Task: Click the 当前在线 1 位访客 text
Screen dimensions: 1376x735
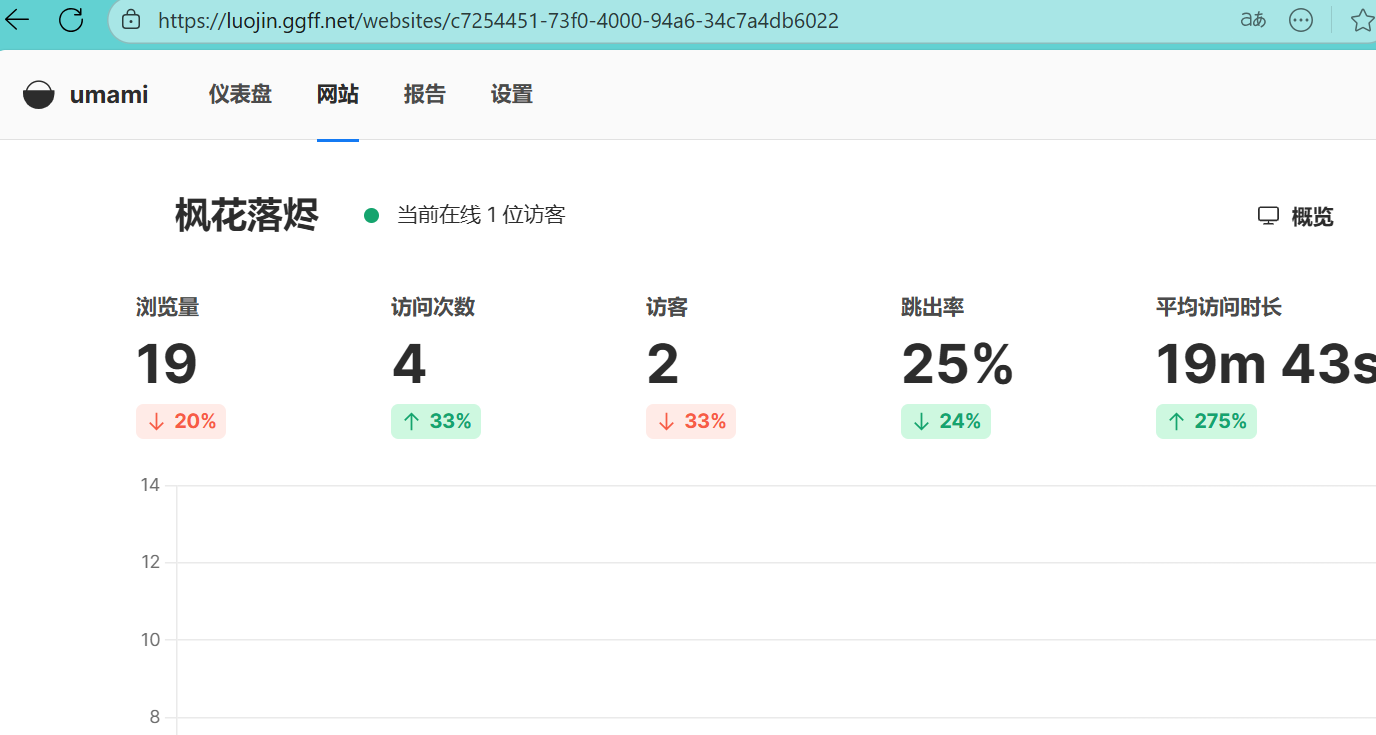Action: (481, 215)
